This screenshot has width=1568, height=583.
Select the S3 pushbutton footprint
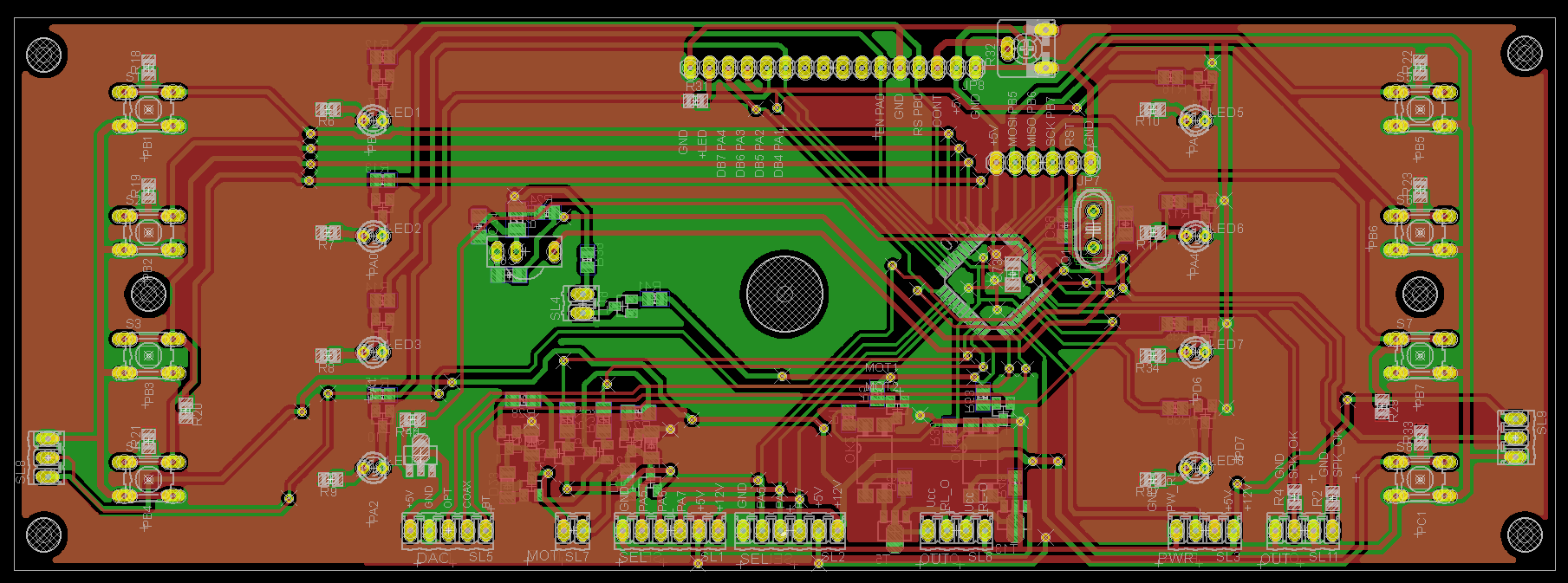149,355
